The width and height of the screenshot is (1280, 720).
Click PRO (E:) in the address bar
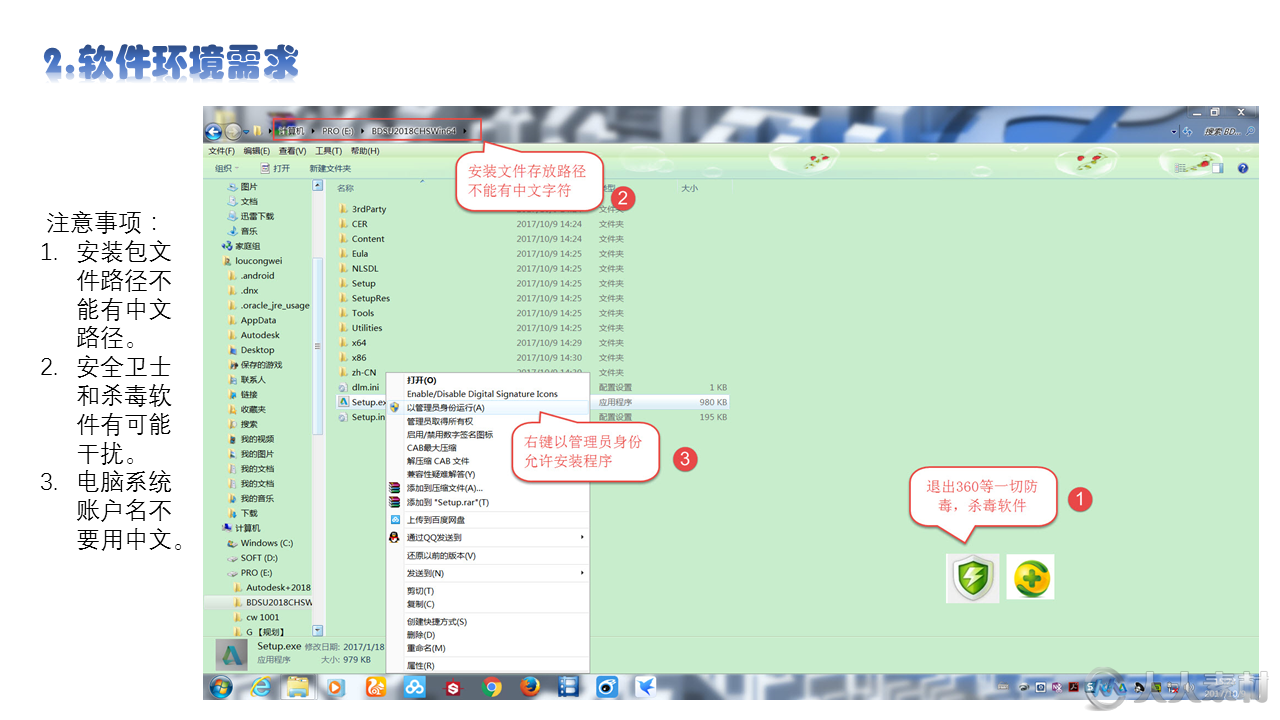[x=337, y=131]
